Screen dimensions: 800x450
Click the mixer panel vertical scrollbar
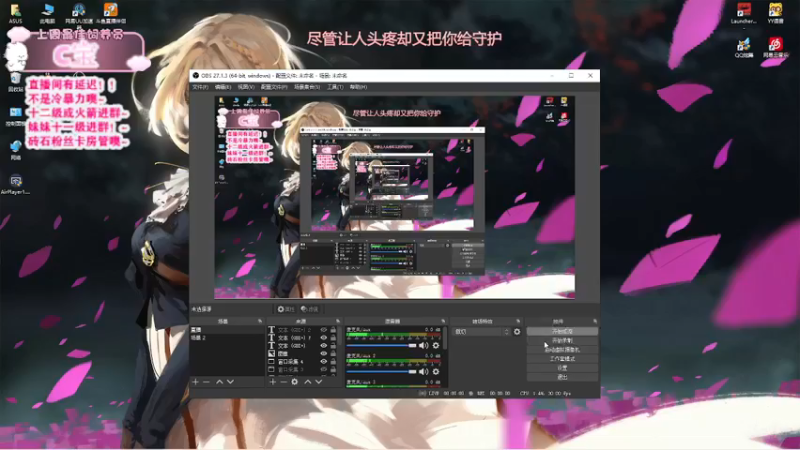pyautogui.click(x=445, y=339)
